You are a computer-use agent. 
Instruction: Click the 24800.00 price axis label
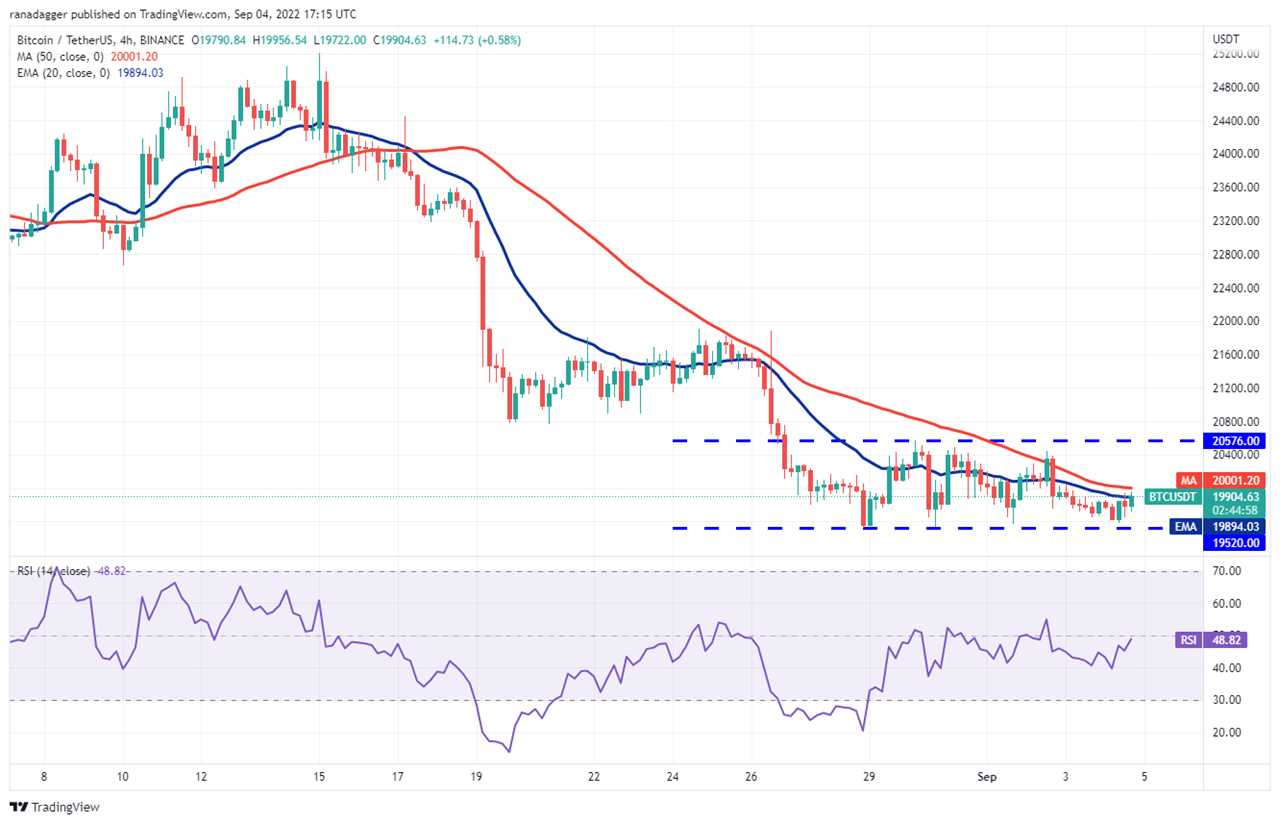pyautogui.click(x=1238, y=88)
